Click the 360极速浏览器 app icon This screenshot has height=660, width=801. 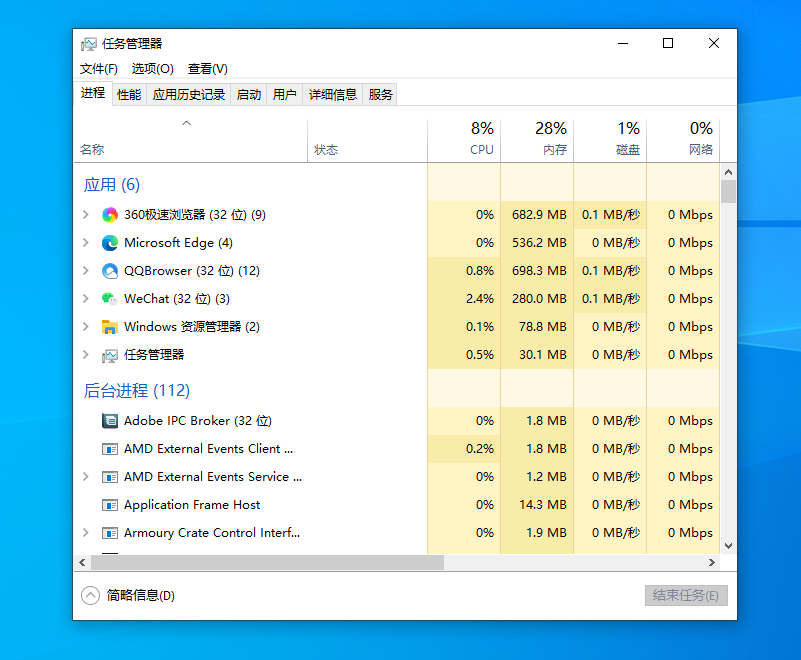click(110, 215)
